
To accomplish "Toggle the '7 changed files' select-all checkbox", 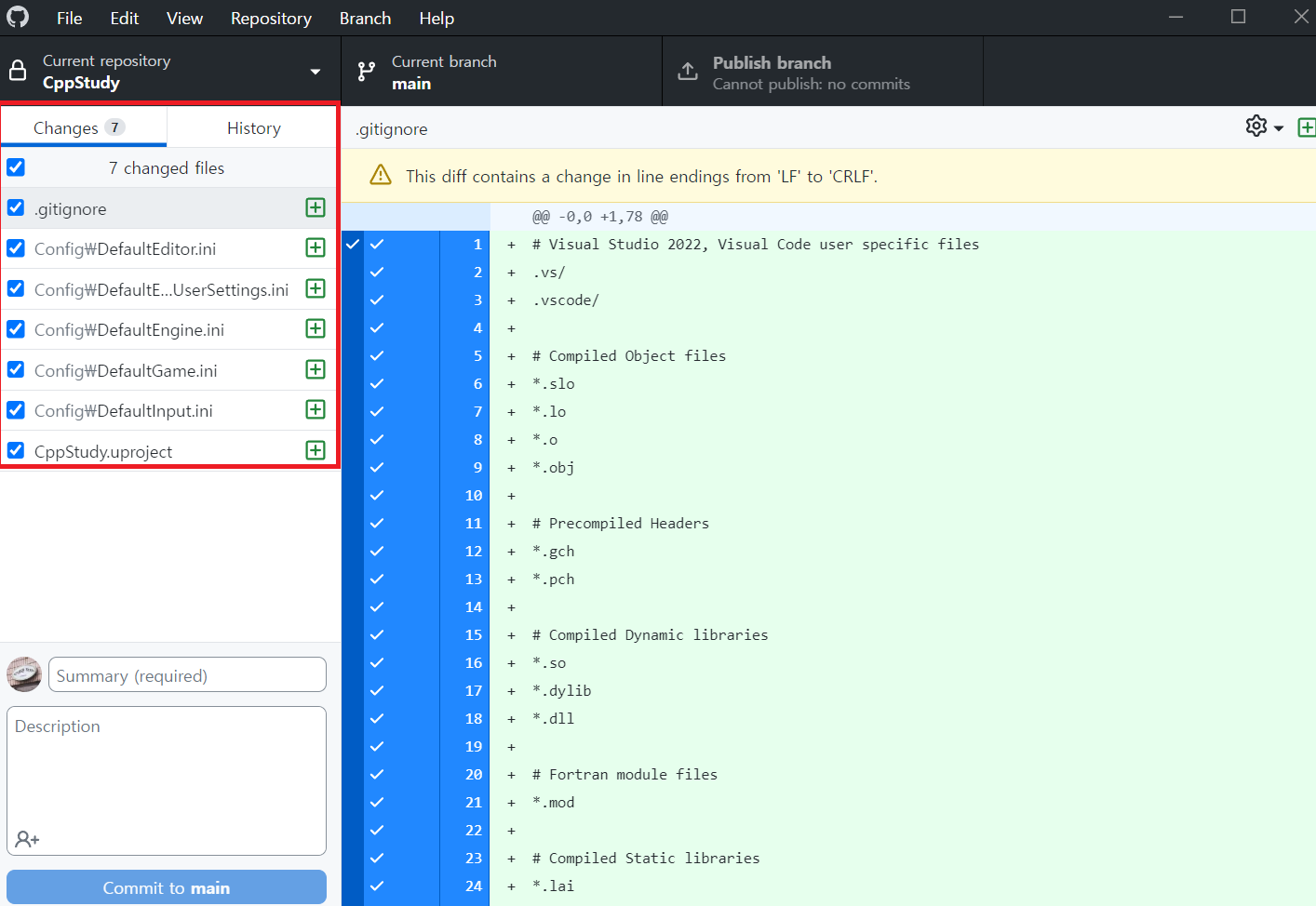I will 16,167.
